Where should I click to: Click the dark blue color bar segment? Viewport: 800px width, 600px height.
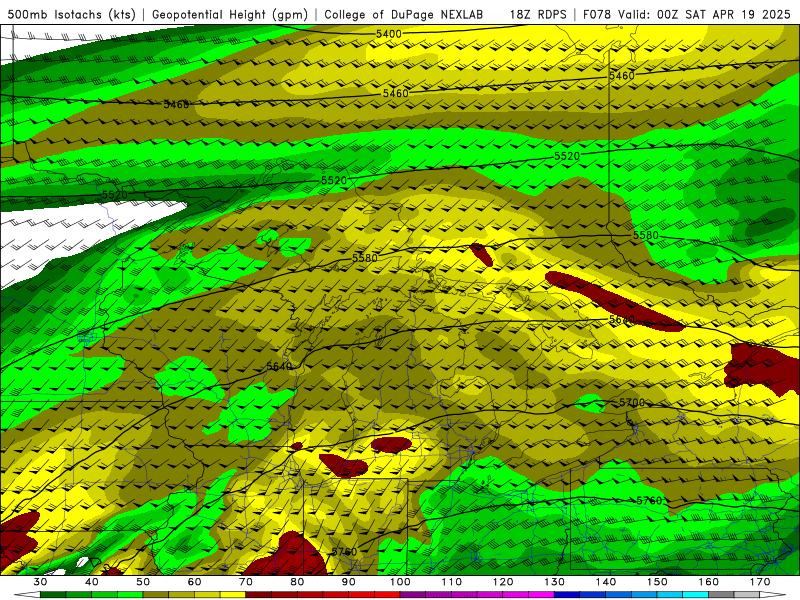tap(567, 595)
